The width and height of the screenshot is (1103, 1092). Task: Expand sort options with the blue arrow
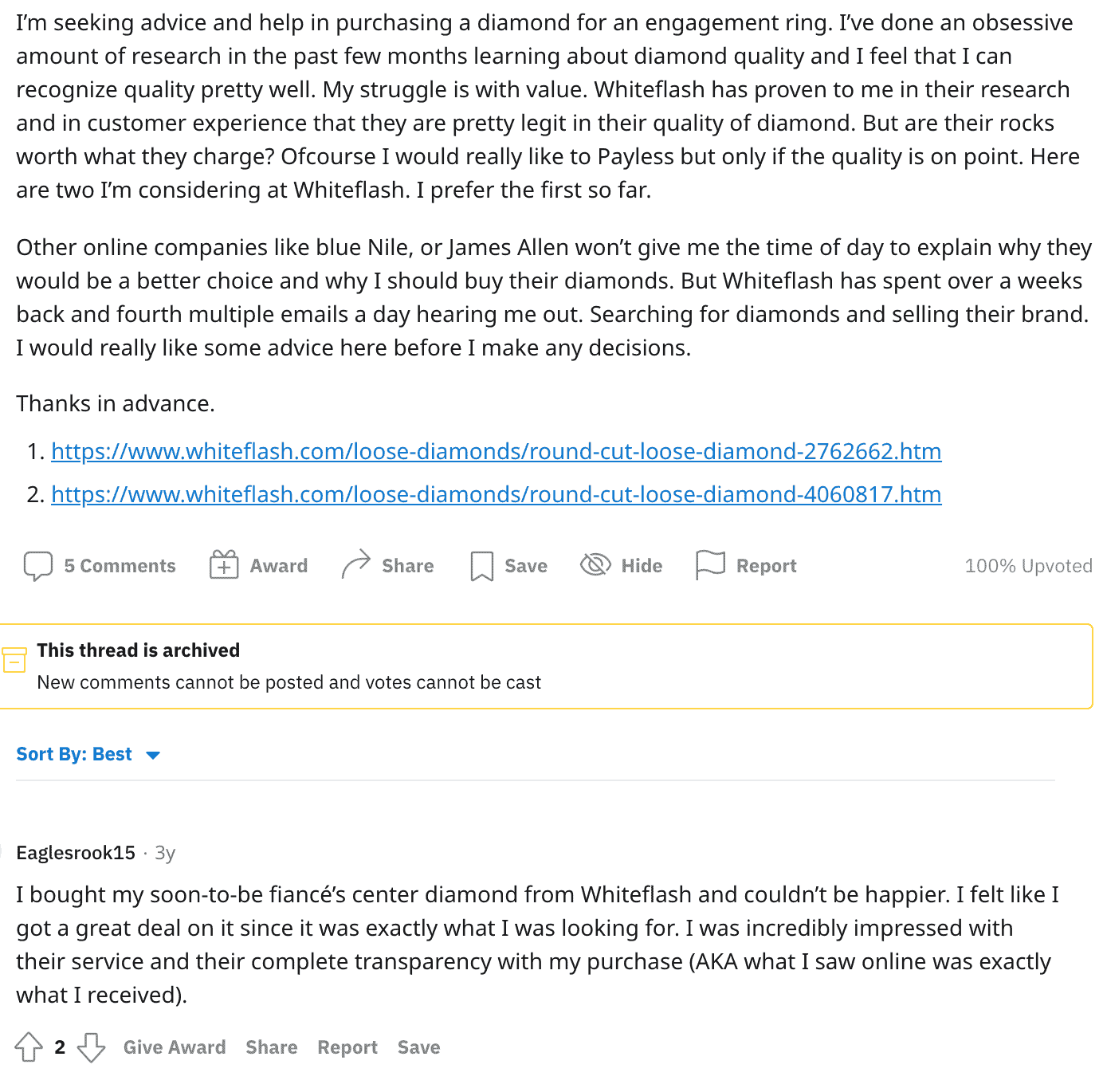tap(153, 755)
